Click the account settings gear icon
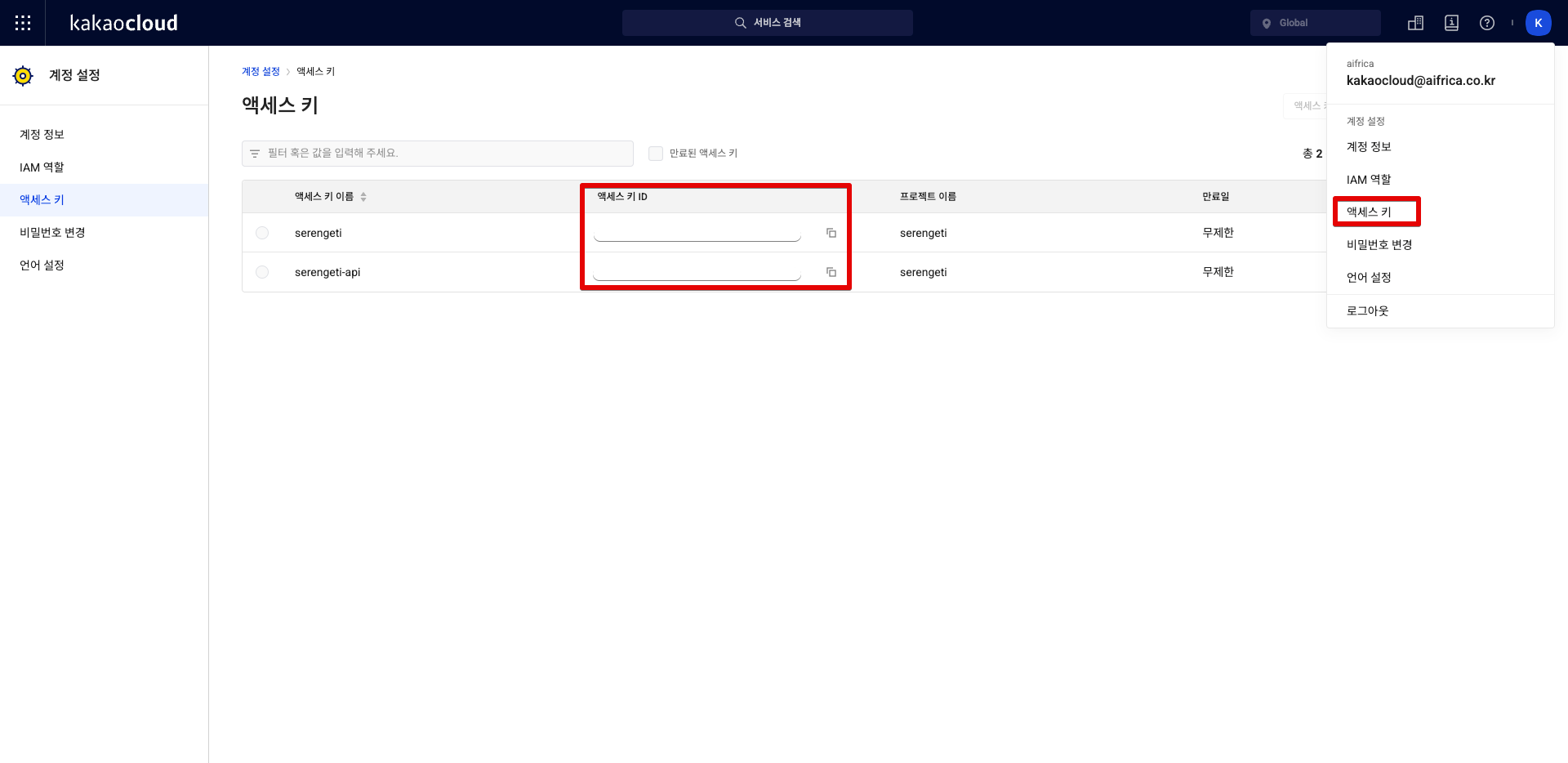This screenshot has height=763, width=1568. click(x=23, y=76)
